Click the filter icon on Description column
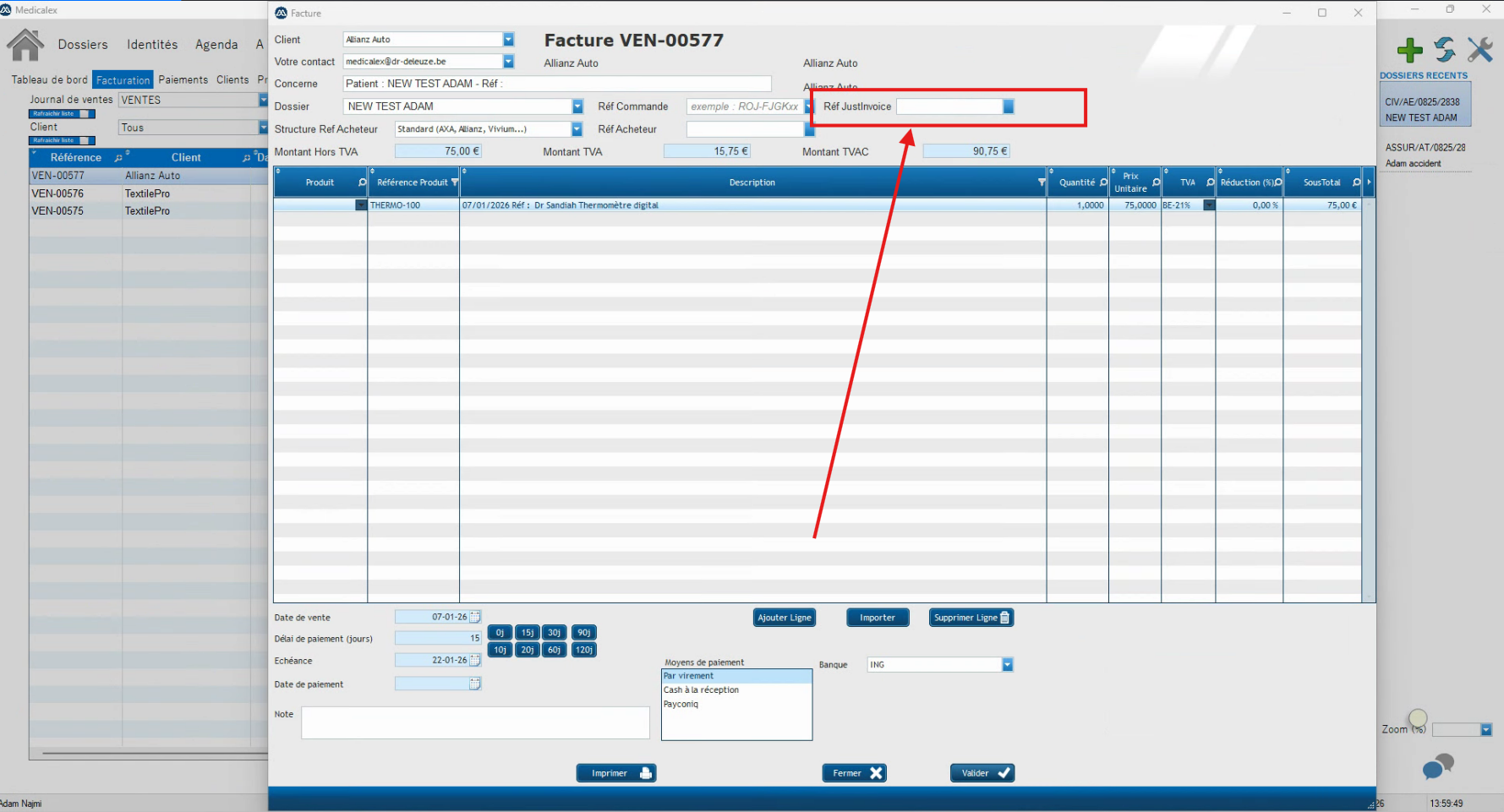Viewport: 1504px width, 812px height. coord(1041,183)
